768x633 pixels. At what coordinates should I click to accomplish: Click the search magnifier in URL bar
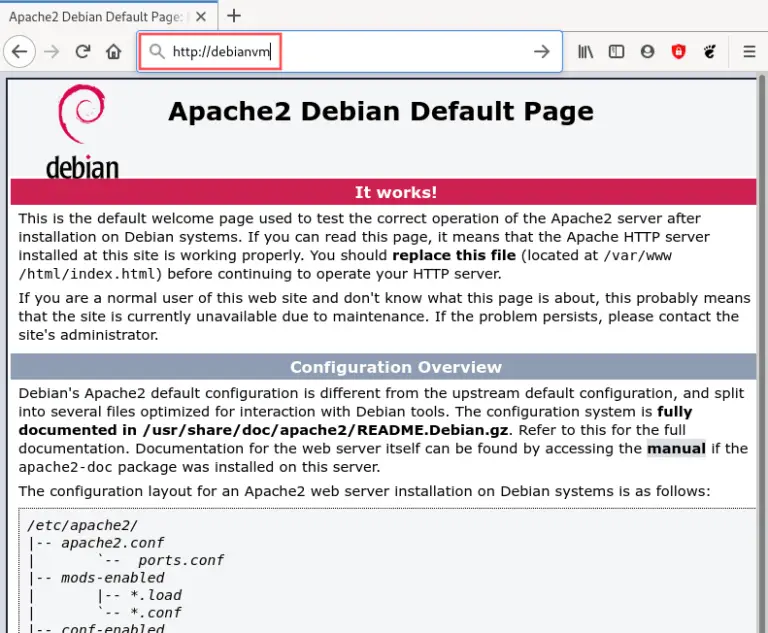tap(156, 52)
